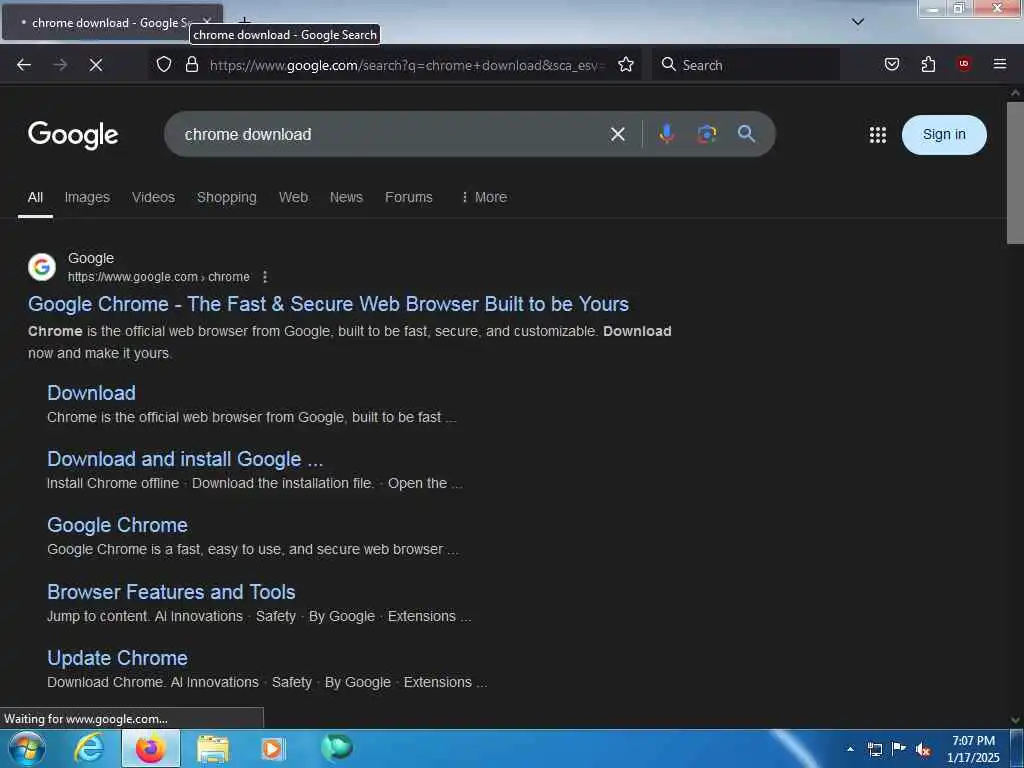
Task: Click into the Google search query field
Action: (392, 135)
